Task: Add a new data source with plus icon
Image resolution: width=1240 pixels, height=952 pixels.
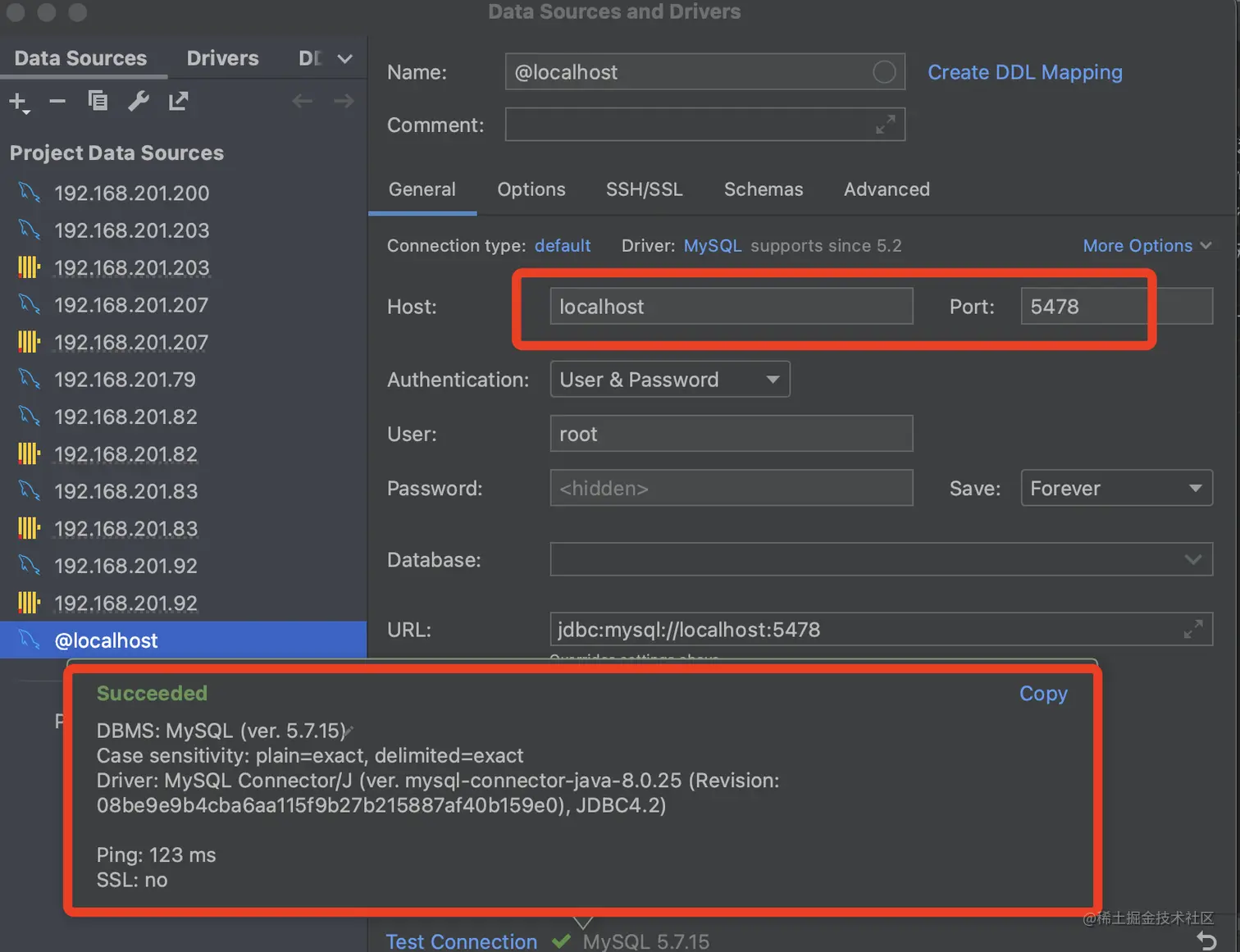Action: 18,102
